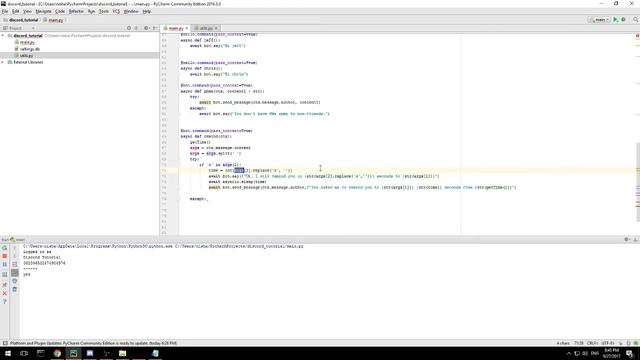Select utils.py in the project tree

tap(26, 56)
